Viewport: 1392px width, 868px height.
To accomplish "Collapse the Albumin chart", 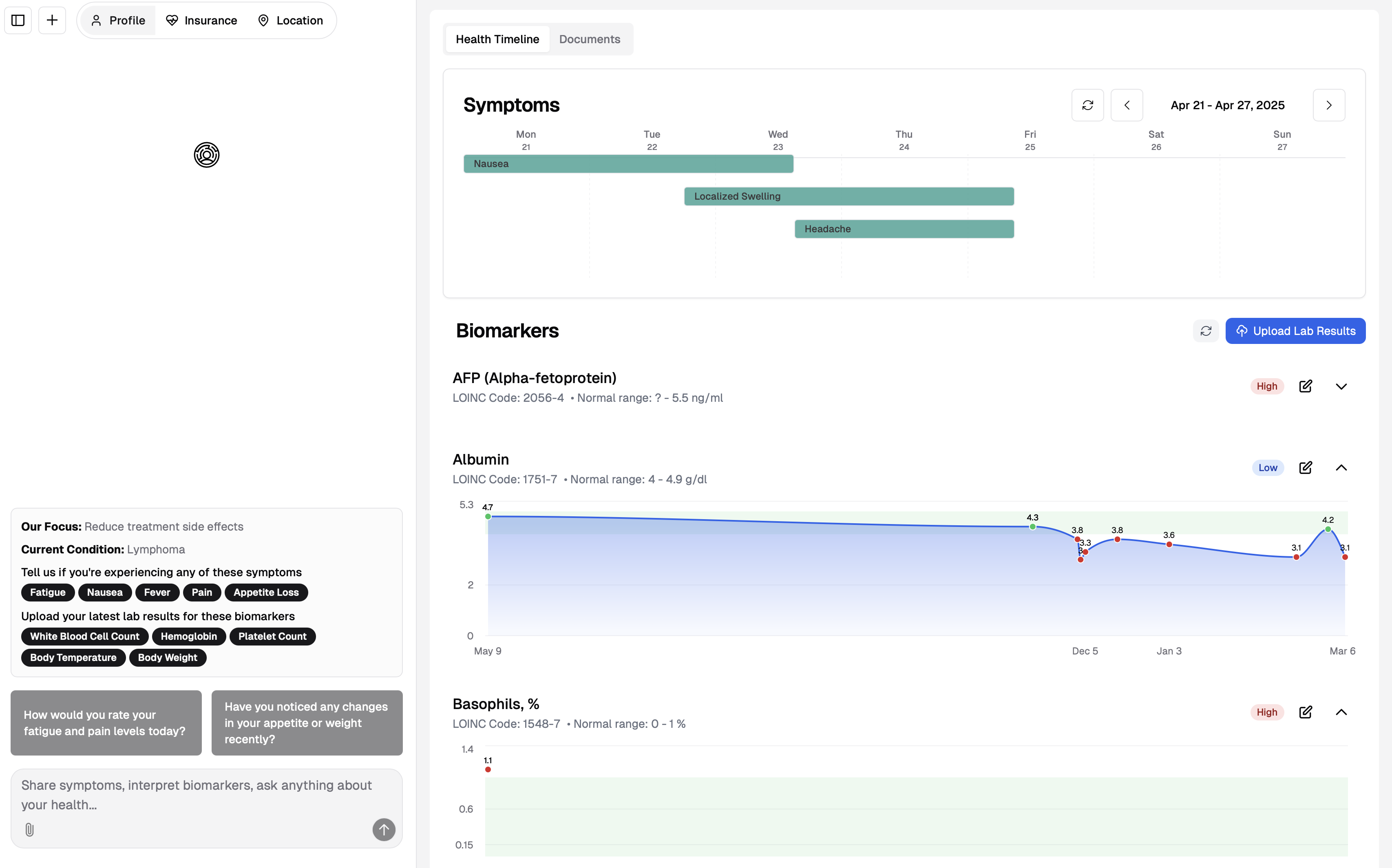I will click(x=1341, y=468).
